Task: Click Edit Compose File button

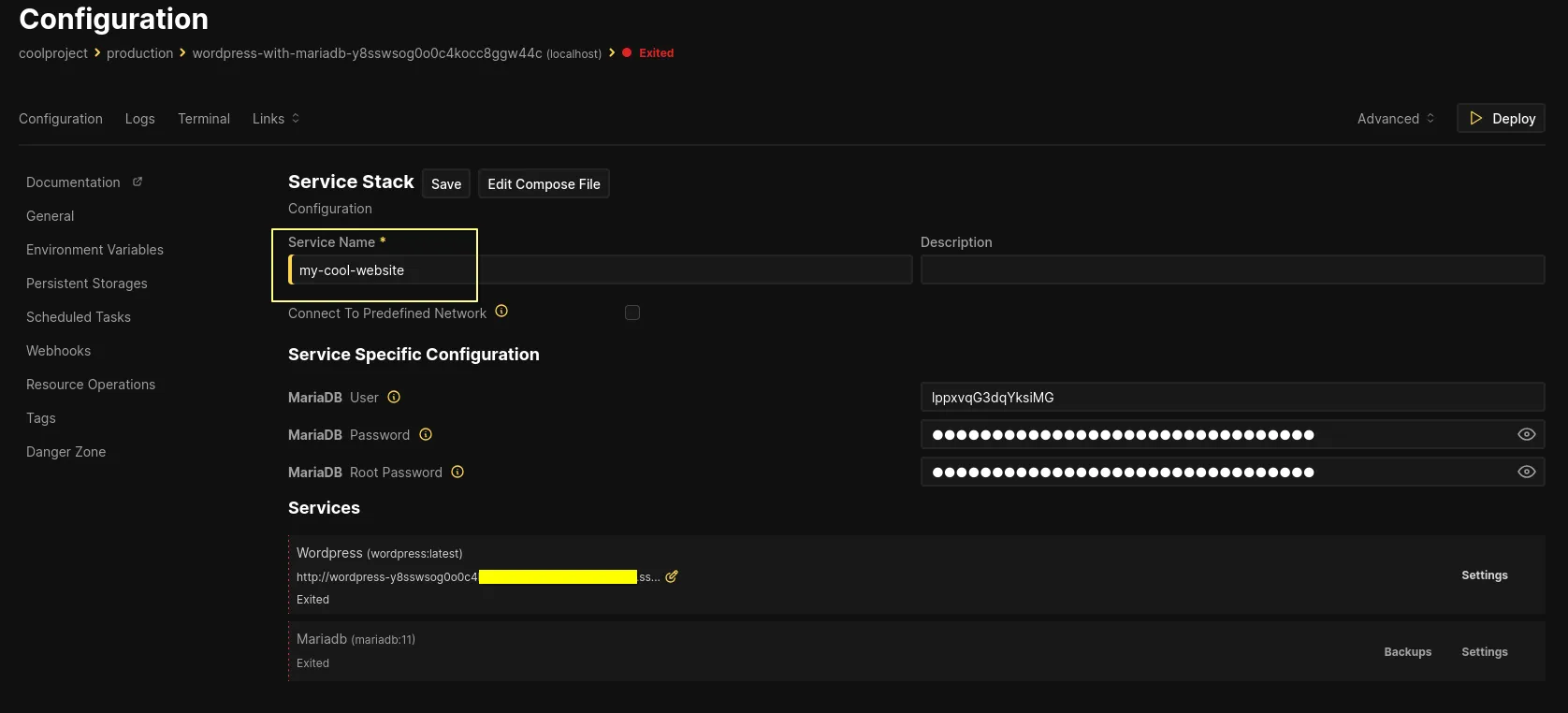Action: pos(544,183)
